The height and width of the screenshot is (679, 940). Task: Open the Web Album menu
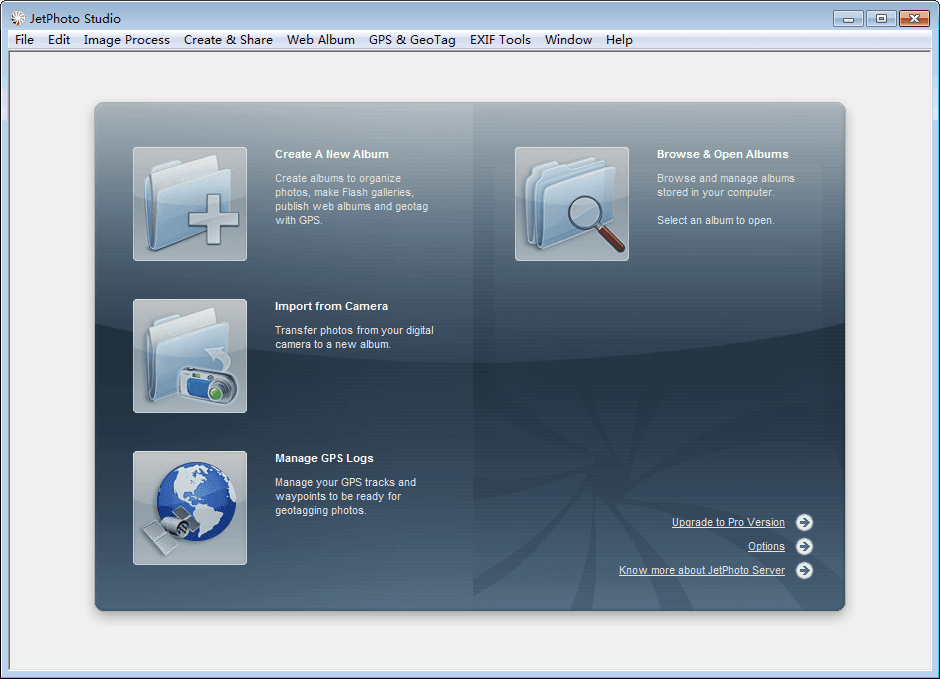click(321, 40)
